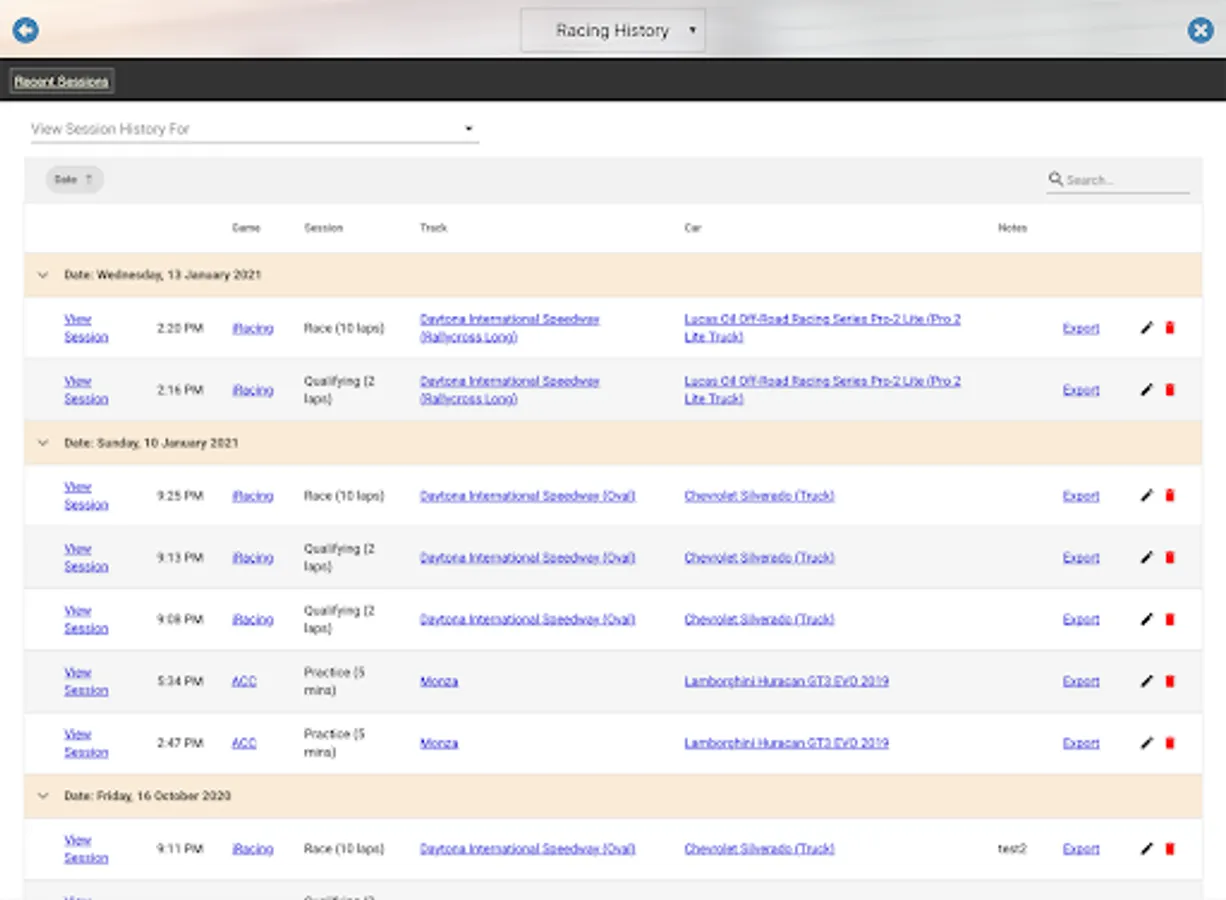Click the blue back arrow icon
This screenshot has width=1226, height=900.
pos(25,30)
